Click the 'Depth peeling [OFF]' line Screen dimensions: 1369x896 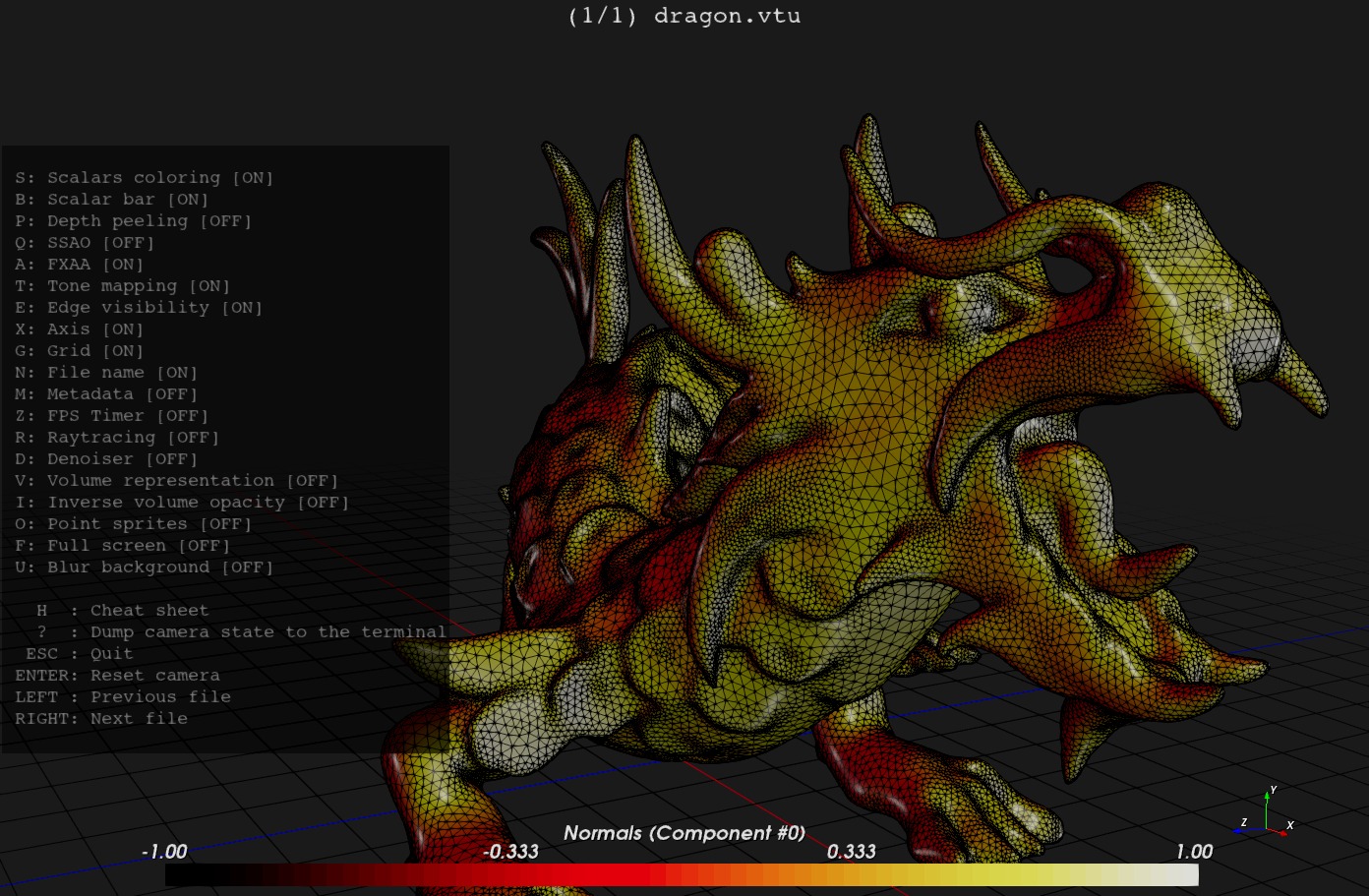point(134,221)
